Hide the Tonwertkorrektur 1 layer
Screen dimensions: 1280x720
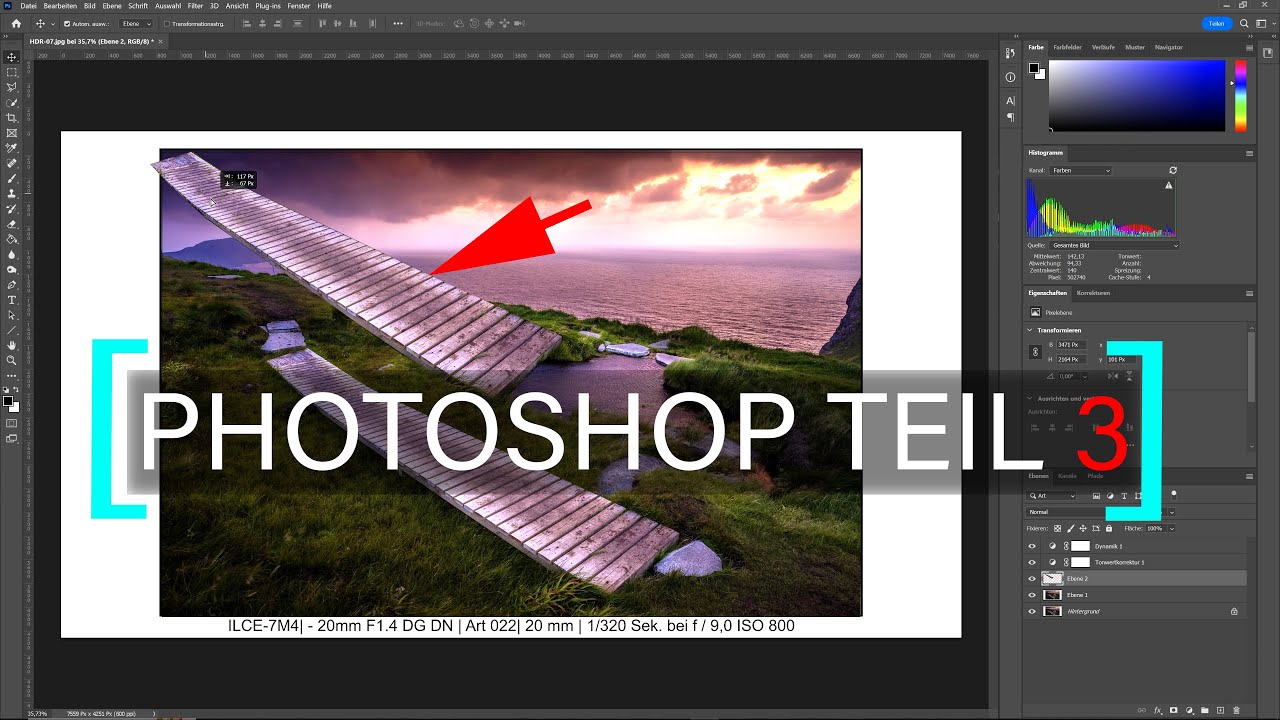click(x=1032, y=562)
